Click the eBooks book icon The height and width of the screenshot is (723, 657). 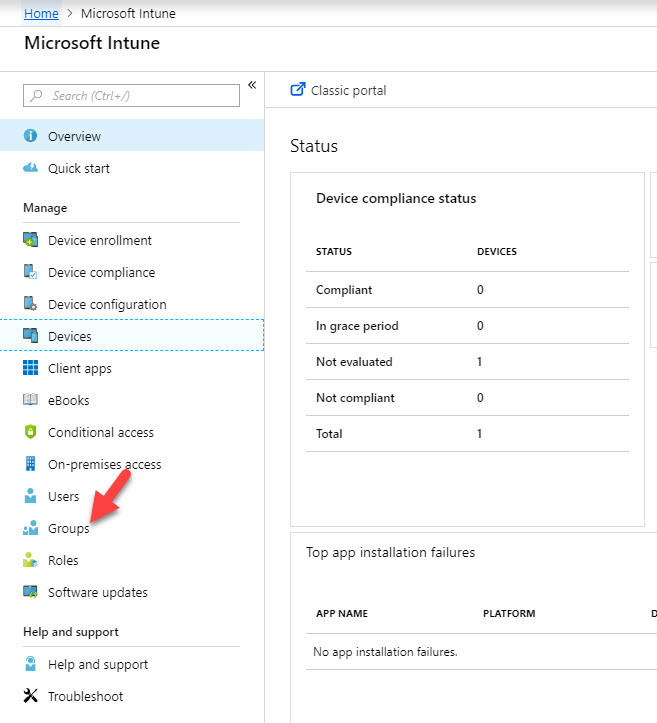tap(30, 401)
